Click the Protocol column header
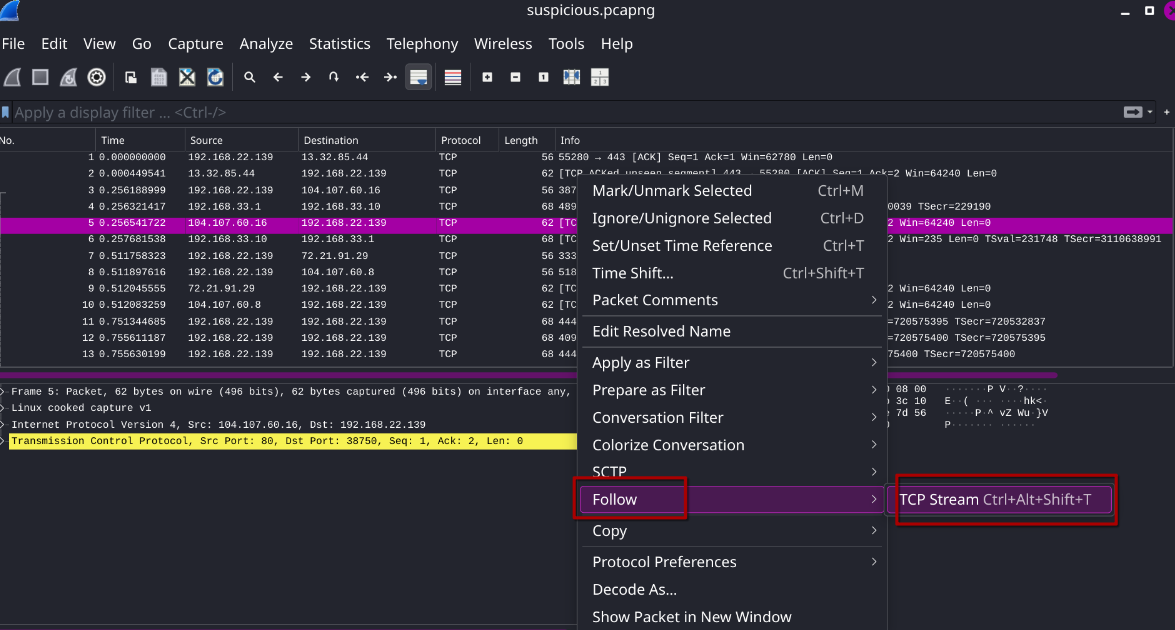Viewport: 1175px width, 630px height. click(461, 140)
